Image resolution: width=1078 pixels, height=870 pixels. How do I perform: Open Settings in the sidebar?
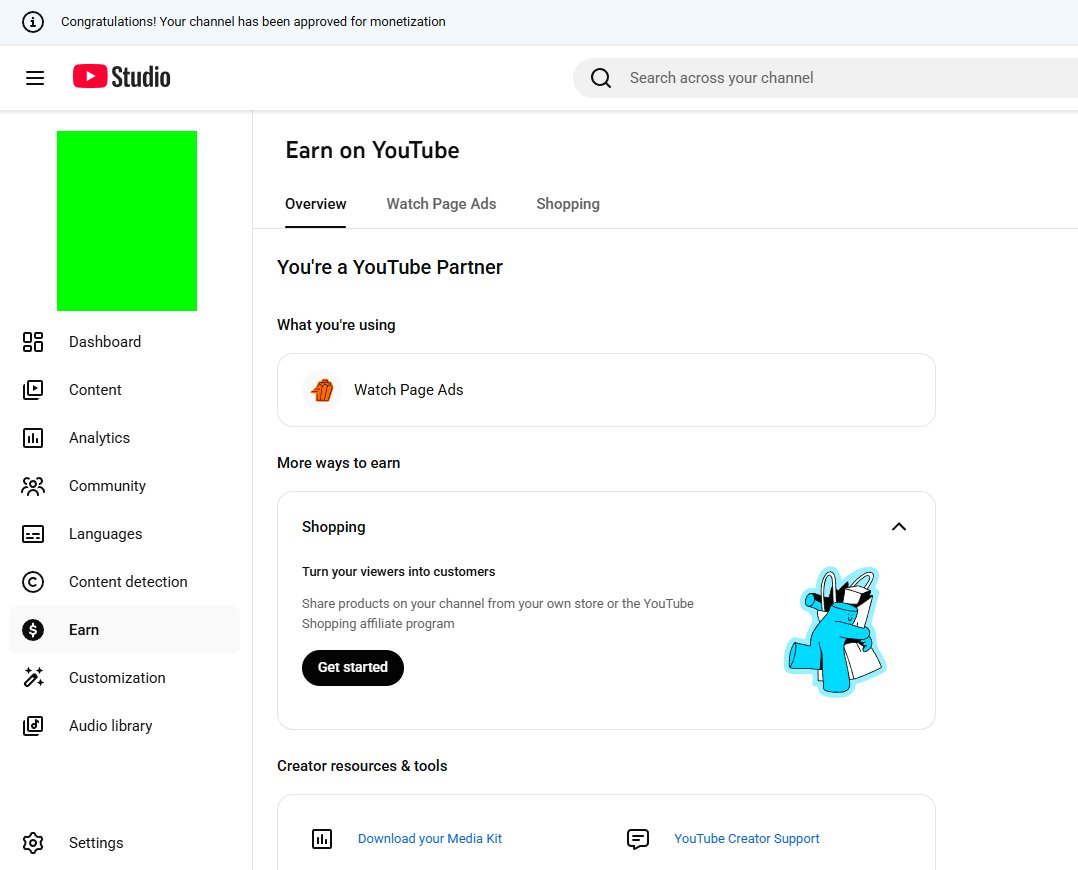124,842
